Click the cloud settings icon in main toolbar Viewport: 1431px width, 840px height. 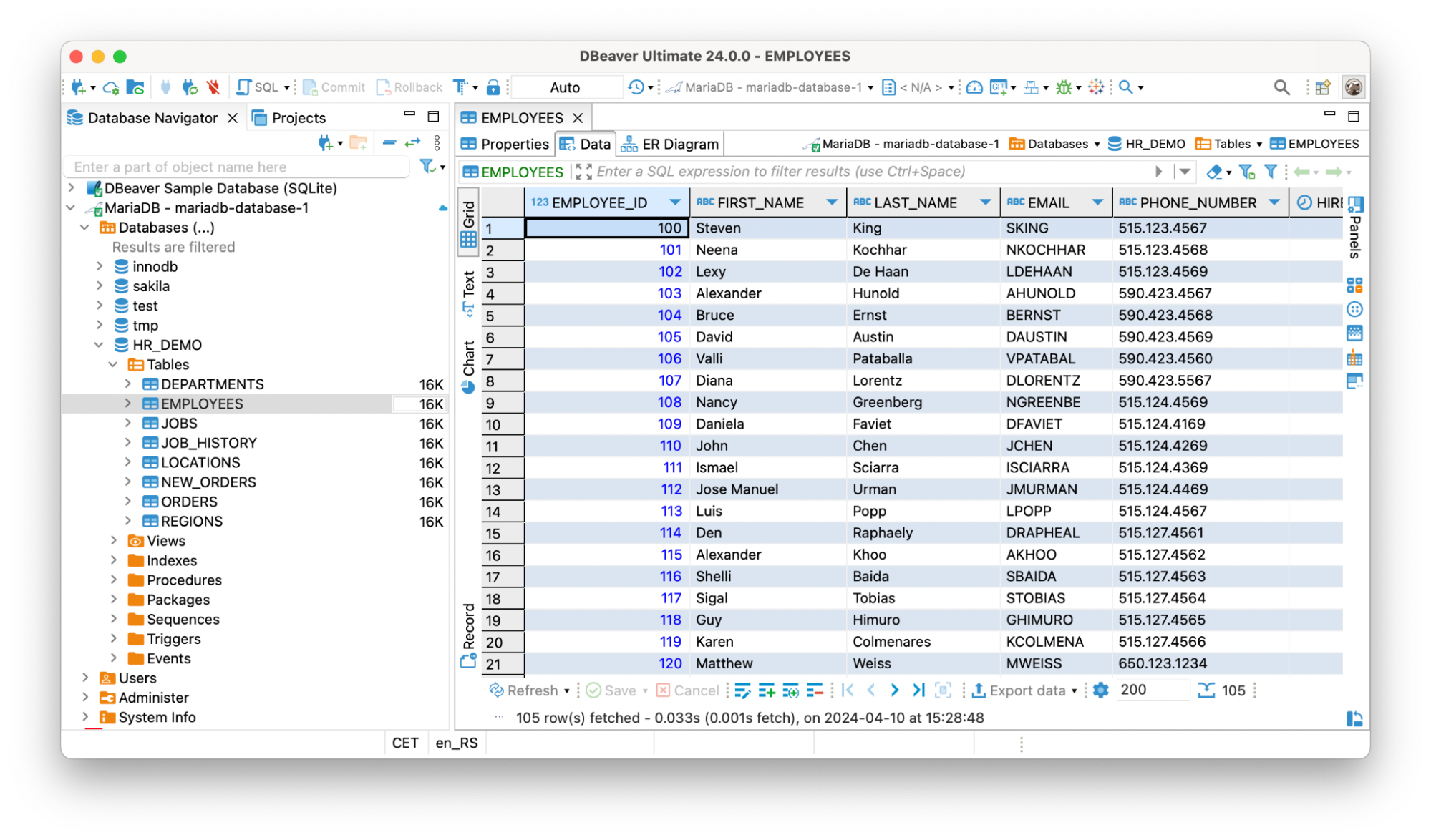[111, 87]
